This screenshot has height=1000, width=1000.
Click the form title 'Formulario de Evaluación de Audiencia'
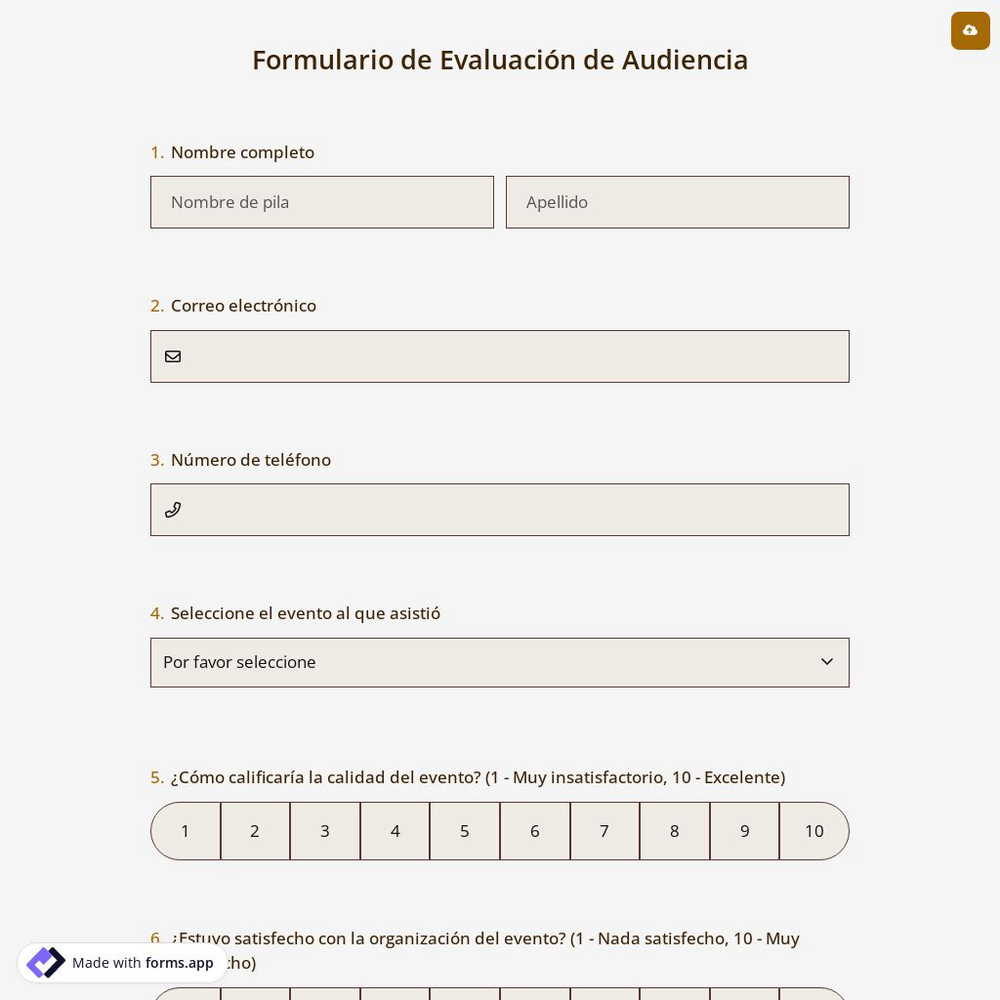pyautogui.click(x=500, y=60)
